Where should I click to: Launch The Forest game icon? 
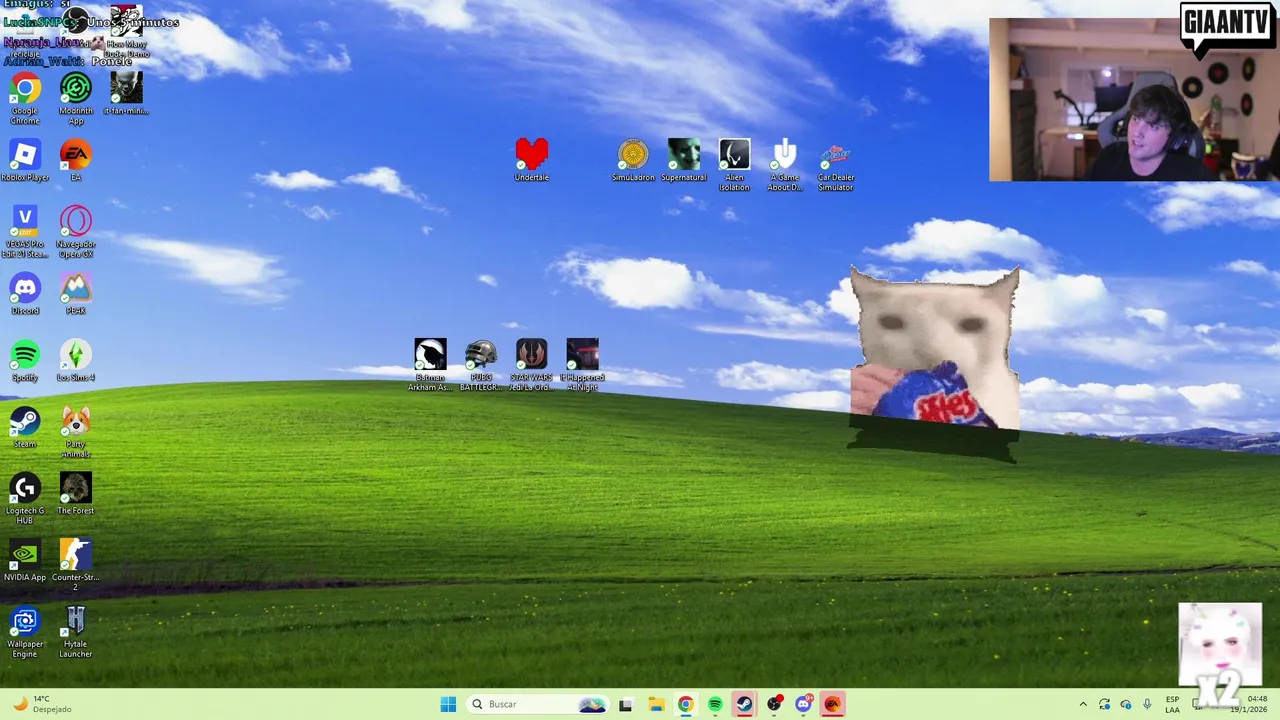[x=76, y=495]
